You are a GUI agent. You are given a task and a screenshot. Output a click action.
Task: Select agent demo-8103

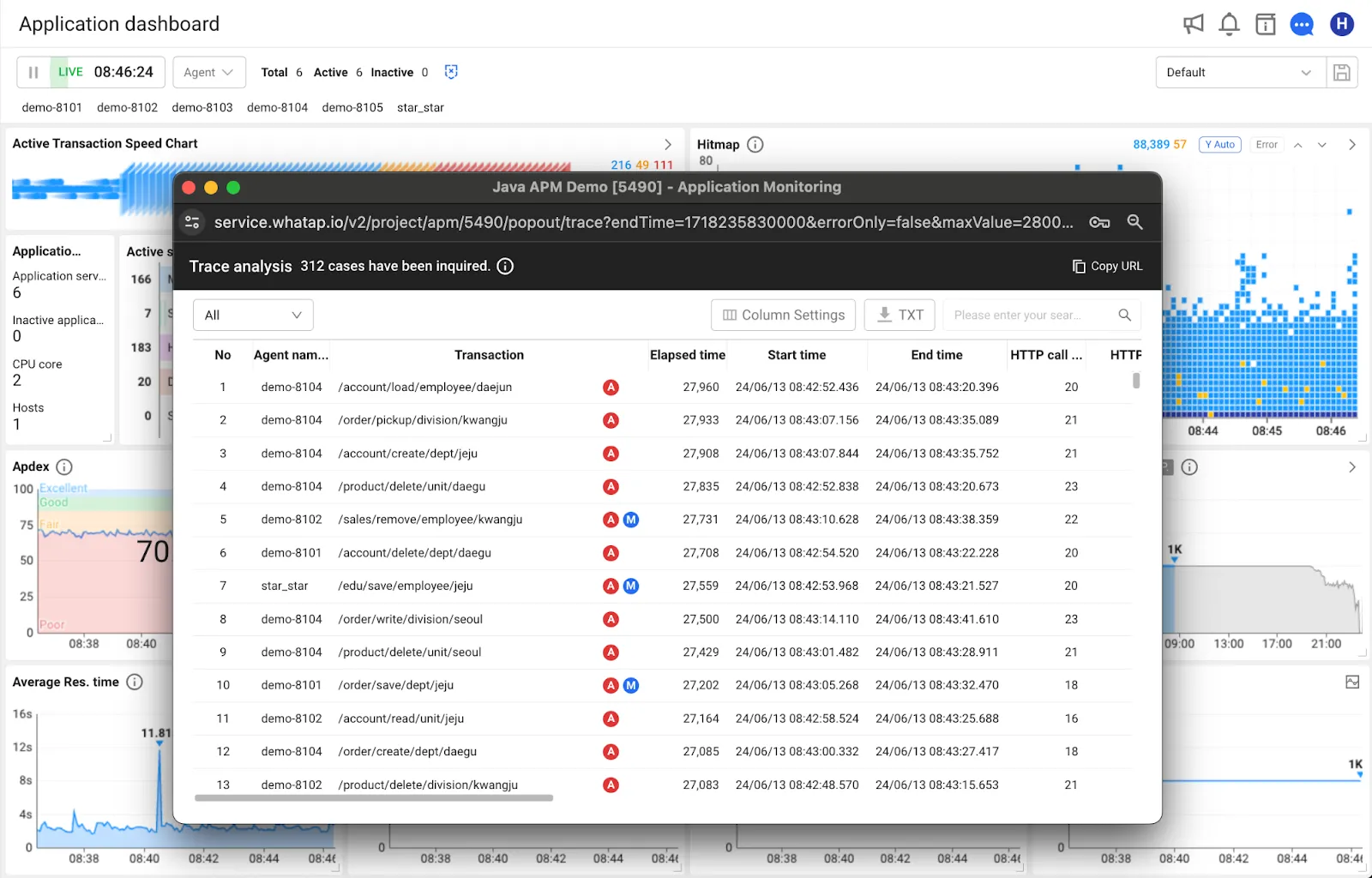click(202, 107)
